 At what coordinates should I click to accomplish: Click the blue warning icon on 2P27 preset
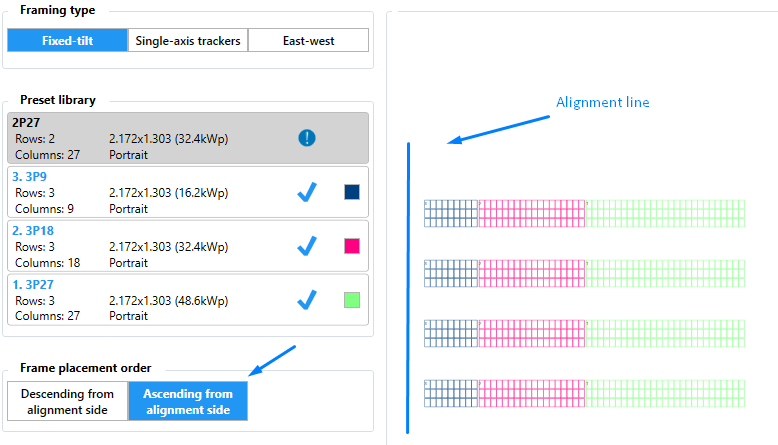307,138
